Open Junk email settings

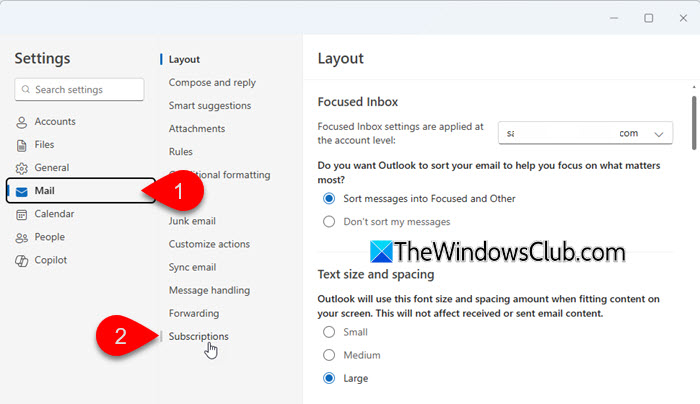click(x=192, y=221)
